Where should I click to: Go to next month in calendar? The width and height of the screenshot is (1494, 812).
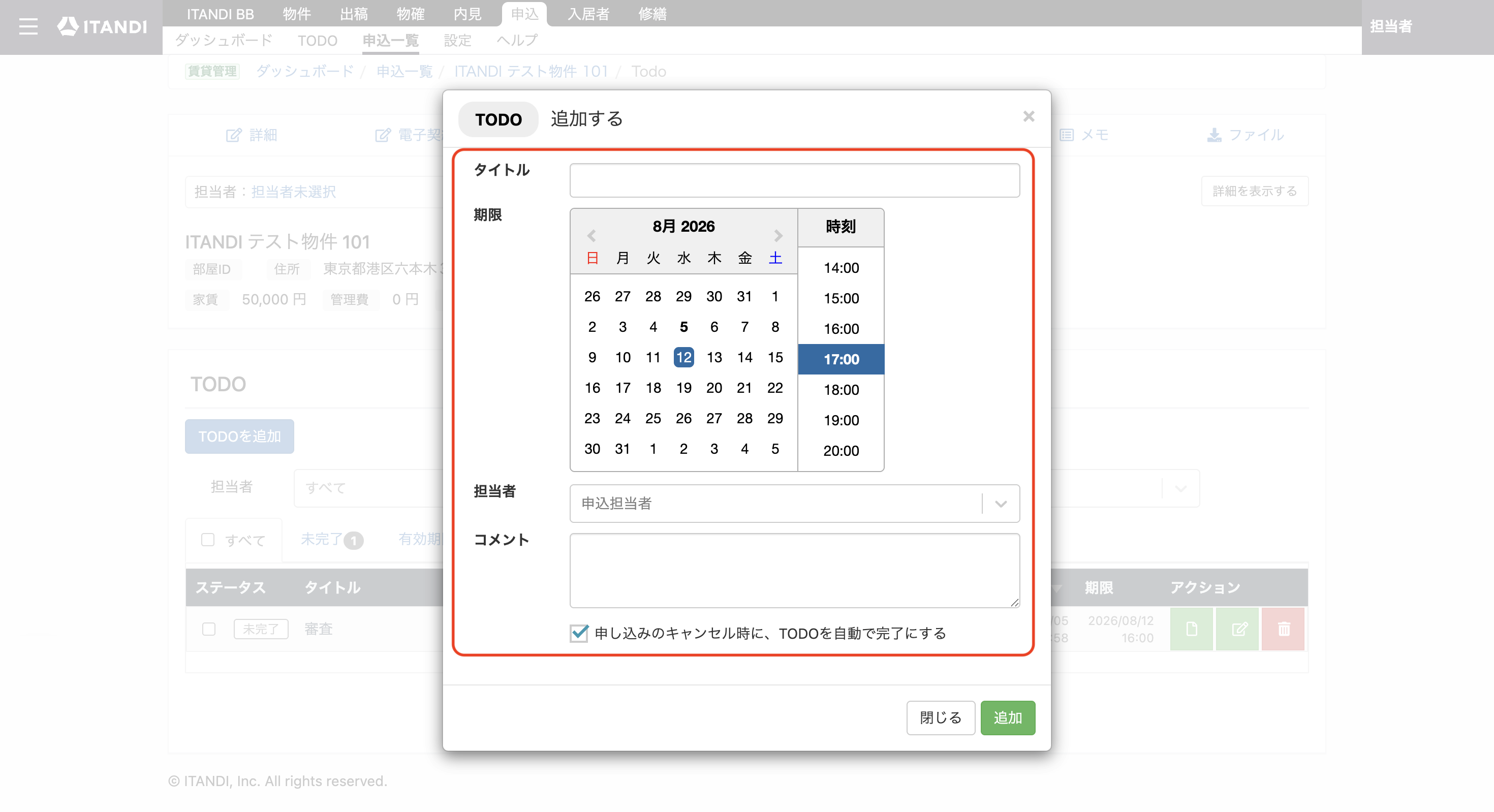click(x=777, y=235)
